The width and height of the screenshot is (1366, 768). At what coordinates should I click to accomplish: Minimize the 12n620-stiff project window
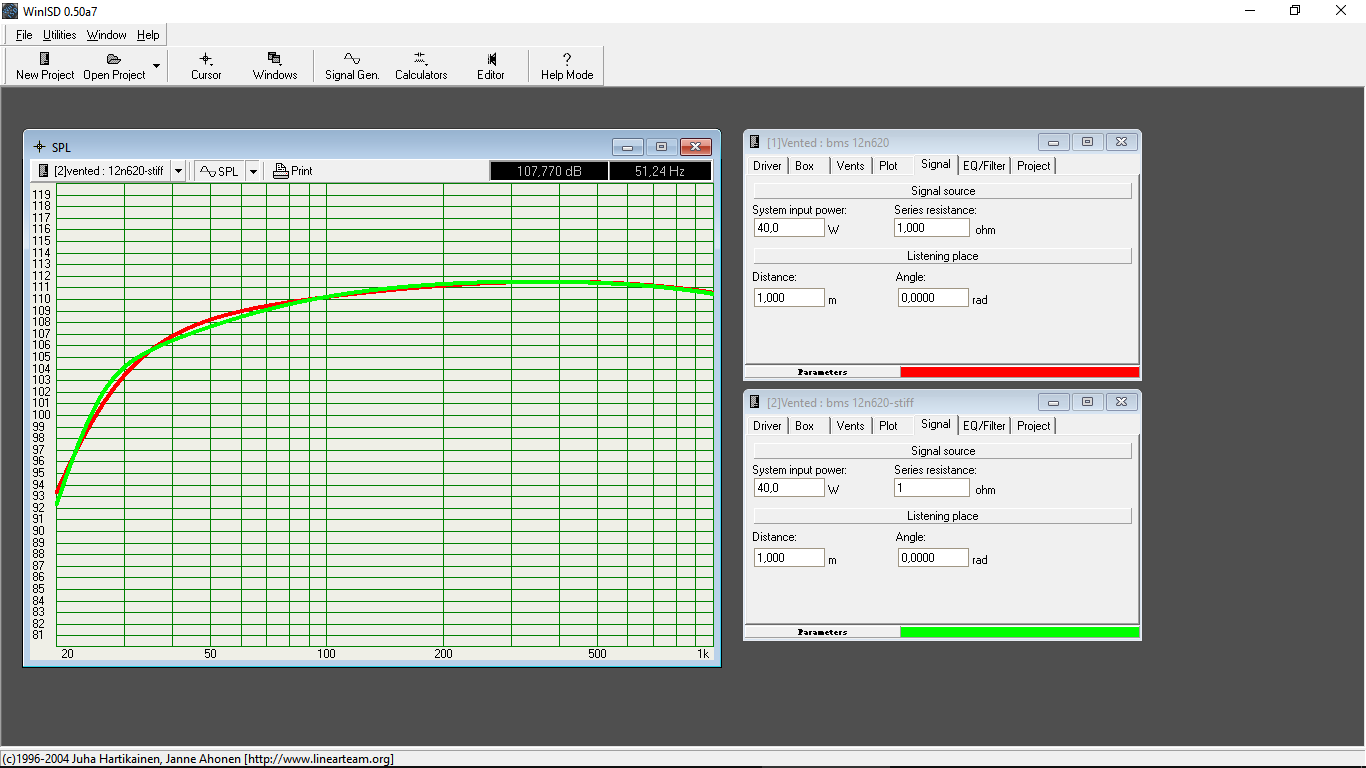(1054, 402)
